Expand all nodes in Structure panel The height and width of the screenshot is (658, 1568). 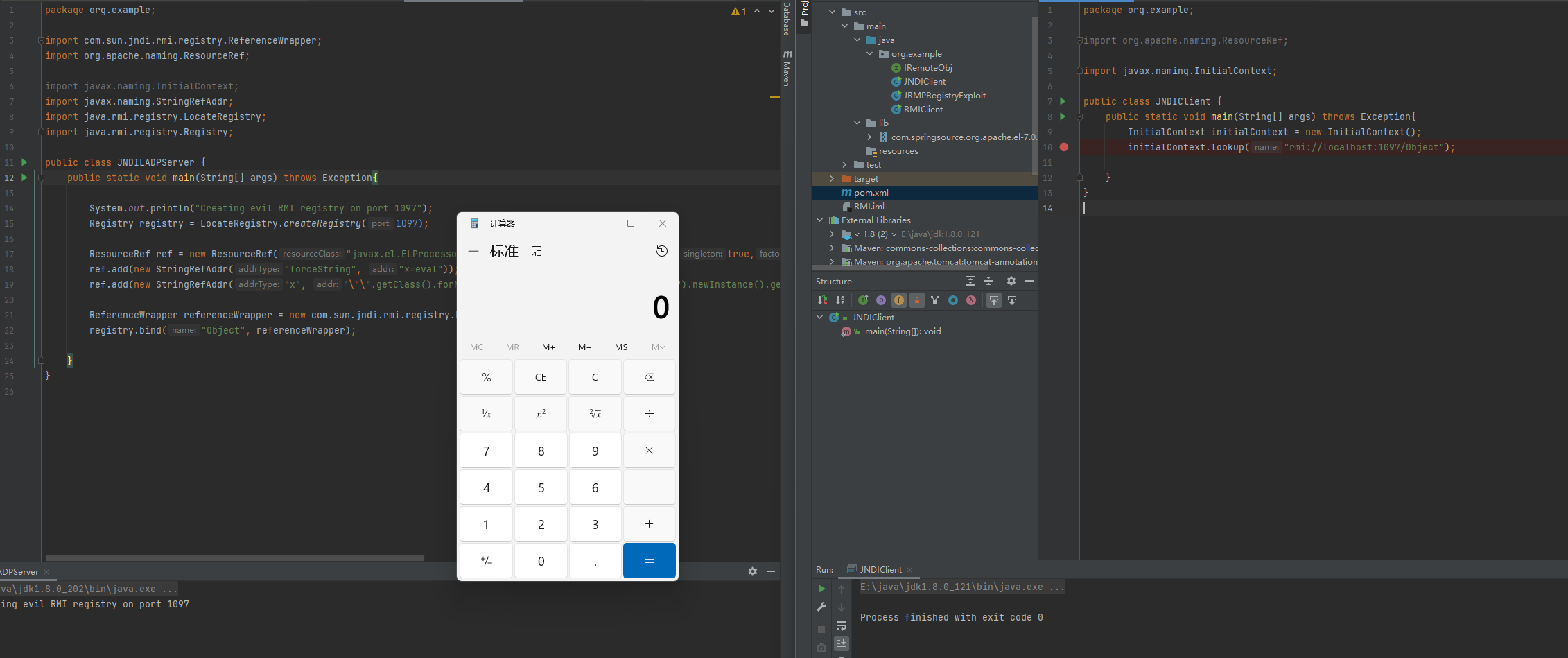pyautogui.click(x=970, y=281)
